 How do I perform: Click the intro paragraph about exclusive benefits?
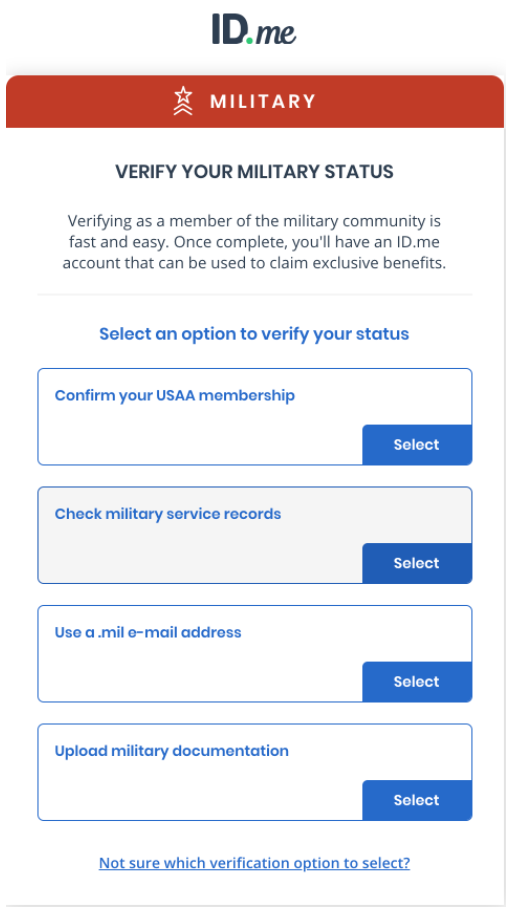pos(255,242)
